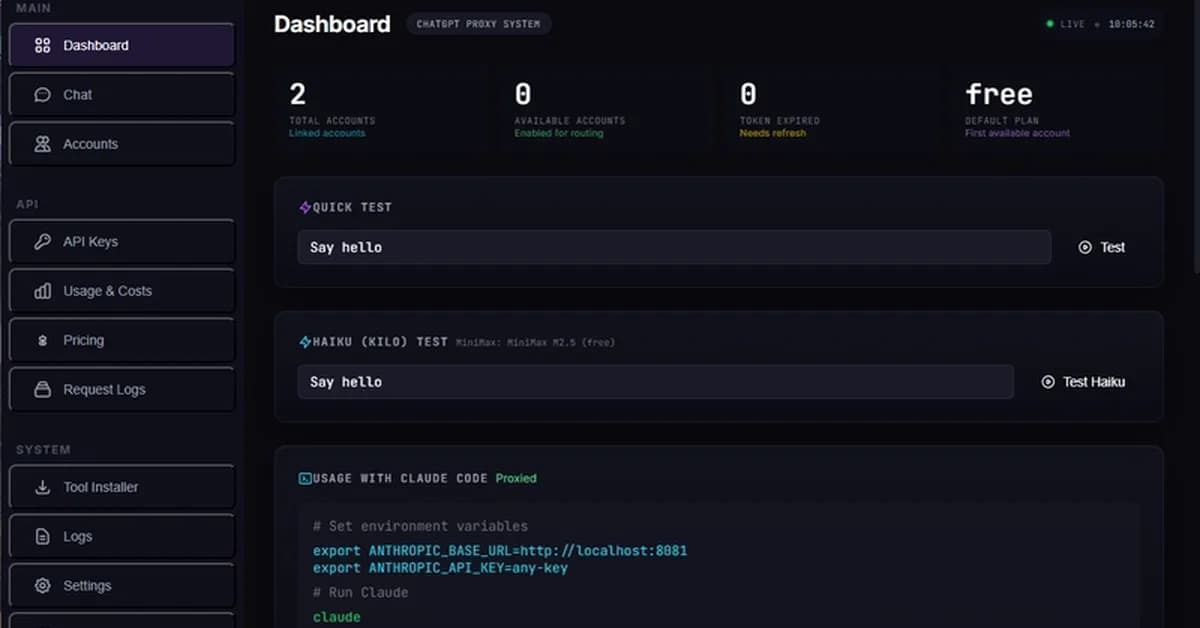The width and height of the screenshot is (1200, 628).
Task: Click the Say hello input field
Action: [674, 247]
